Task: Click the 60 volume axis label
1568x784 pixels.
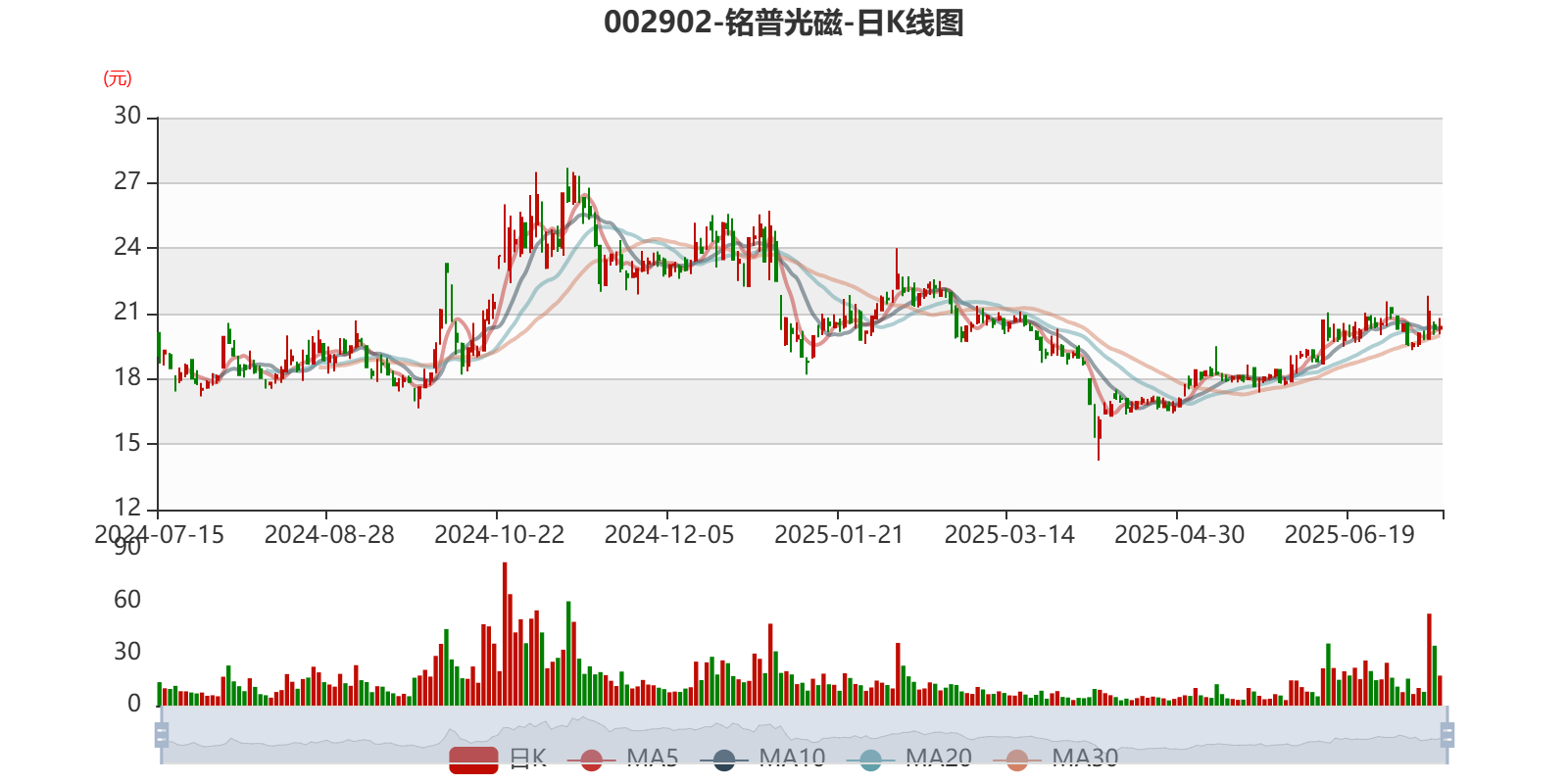Action: point(127,599)
